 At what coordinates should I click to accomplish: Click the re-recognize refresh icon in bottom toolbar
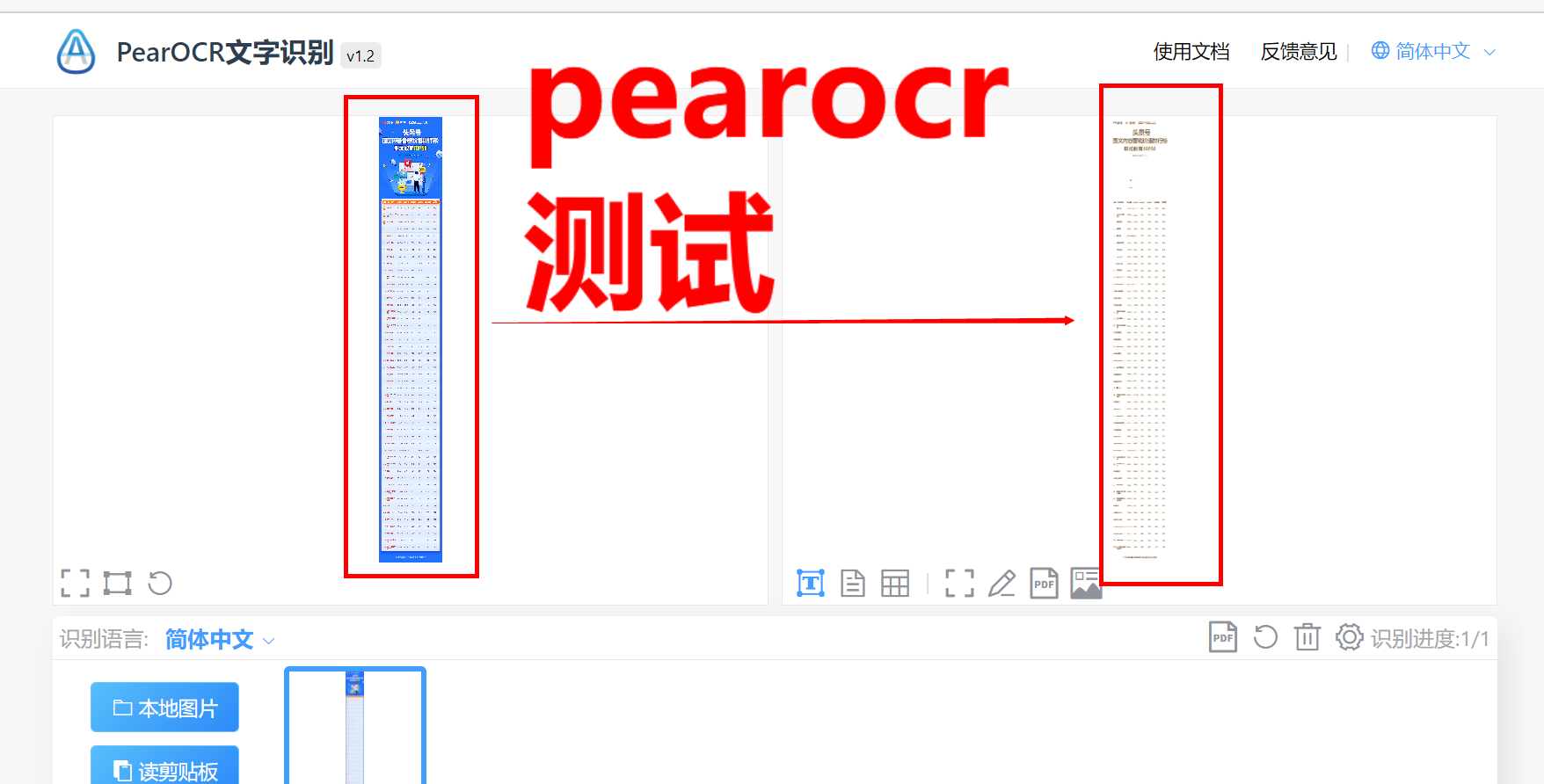pos(1265,637)
